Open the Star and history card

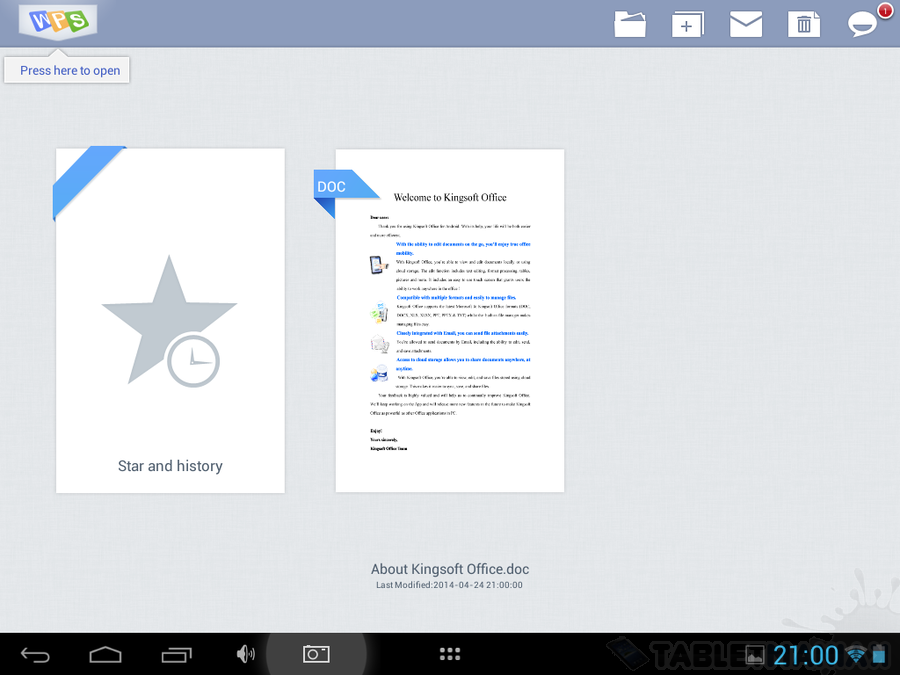coord(170,320)
